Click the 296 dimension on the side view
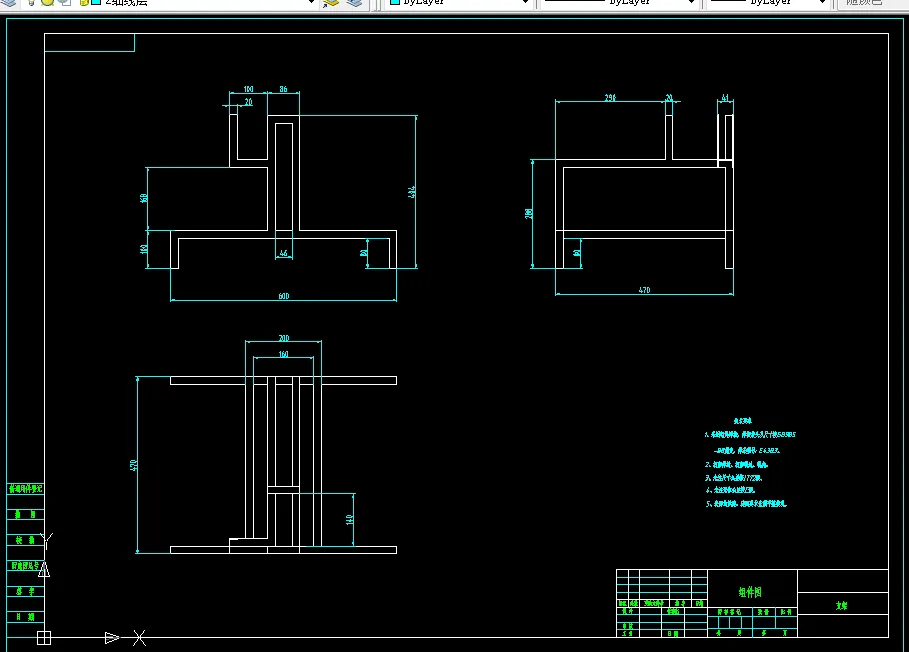The height and width of the screenshot is (652, 909). coord(610,98)
